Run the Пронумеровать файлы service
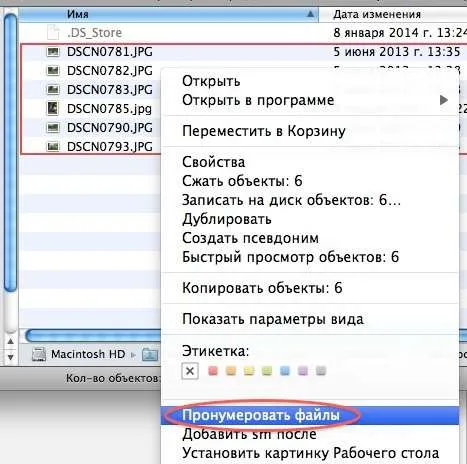The height and width of the screenshot is (464, 467). tap(310, 415)
